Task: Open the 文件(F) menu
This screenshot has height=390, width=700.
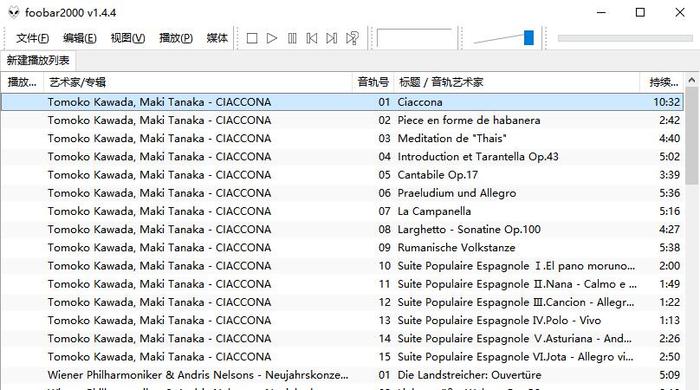Action: 33,38
